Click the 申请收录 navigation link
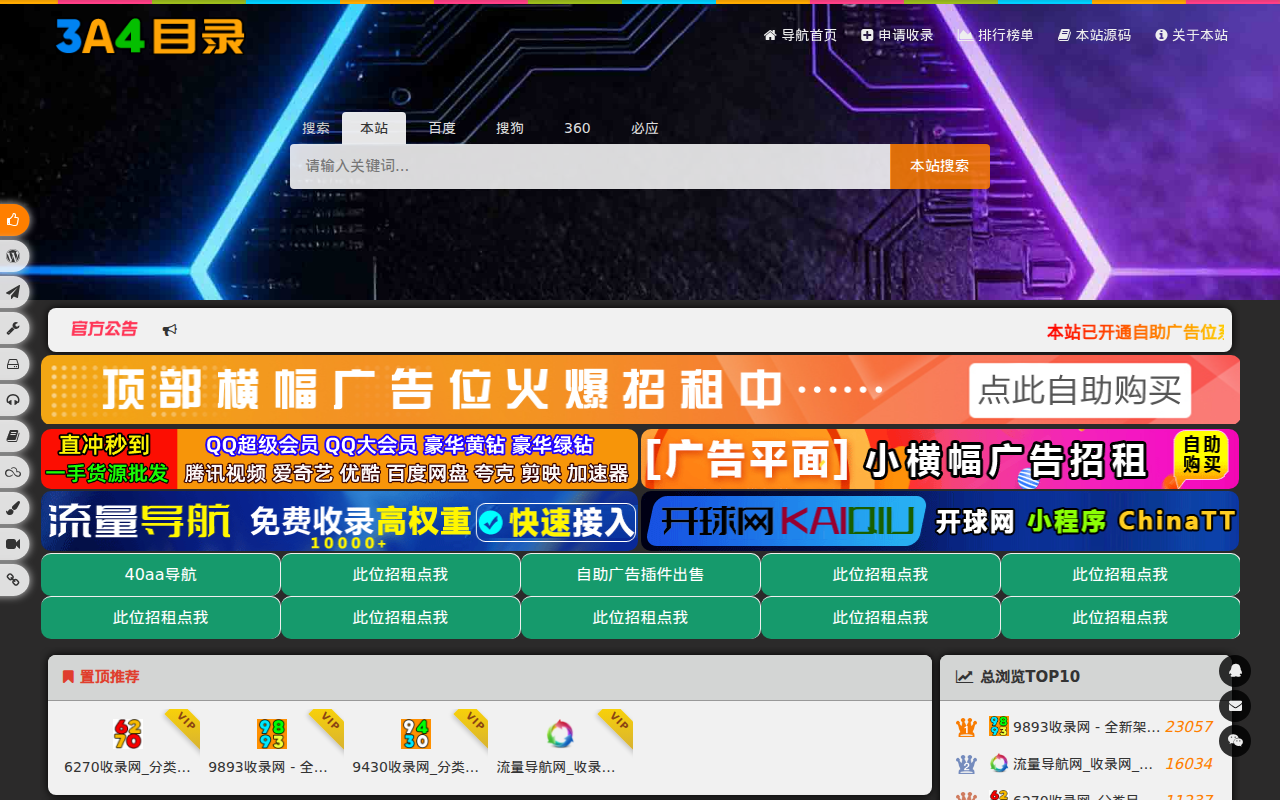Image resolution: width=1280 pixels, height=800 pixels. (897, 34)
